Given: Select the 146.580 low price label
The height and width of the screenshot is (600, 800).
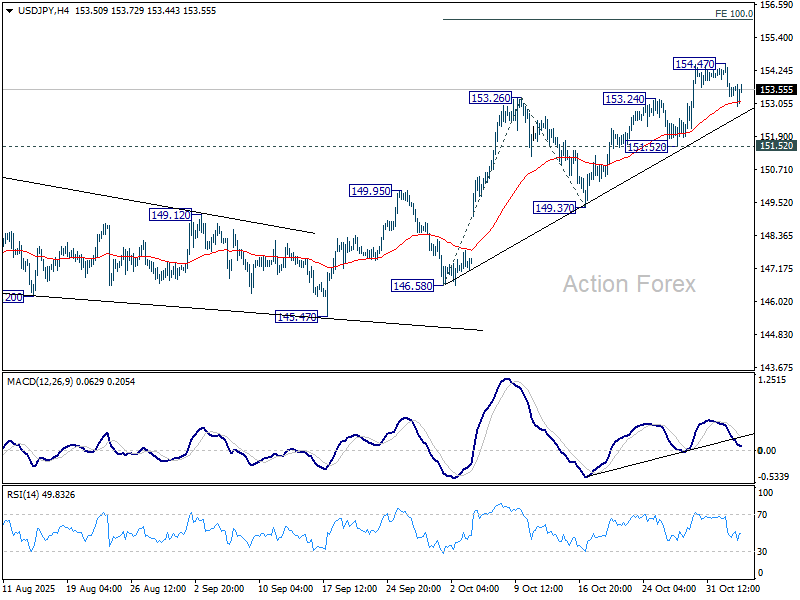Looking at the screenshot, I should coord(412,285).
